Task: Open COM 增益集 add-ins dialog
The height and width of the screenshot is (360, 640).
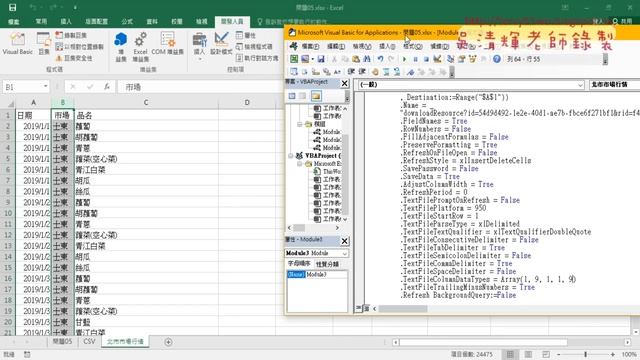Action: [x=167, y=43]
